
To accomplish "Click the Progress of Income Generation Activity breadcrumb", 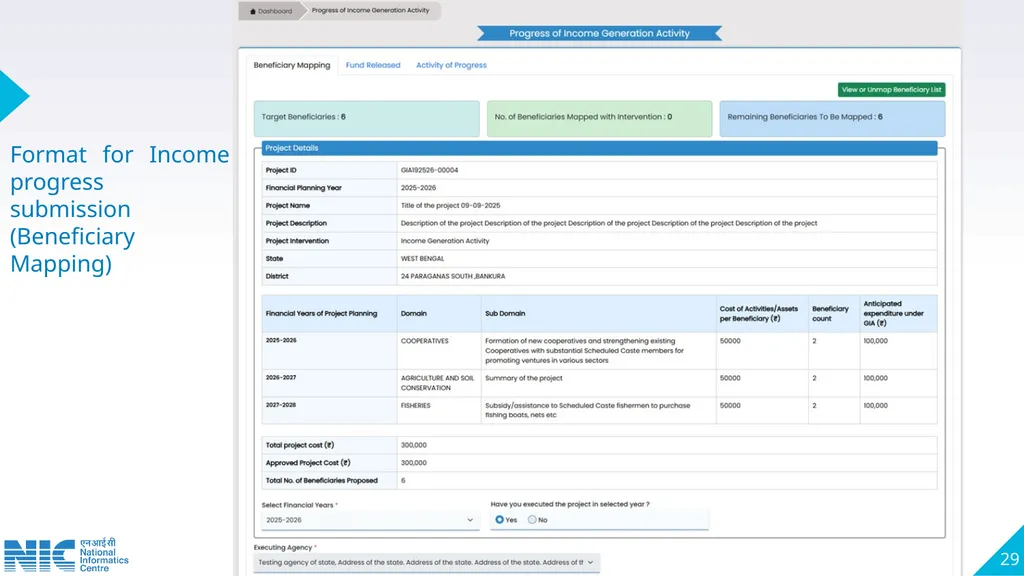I will point(370,10).
